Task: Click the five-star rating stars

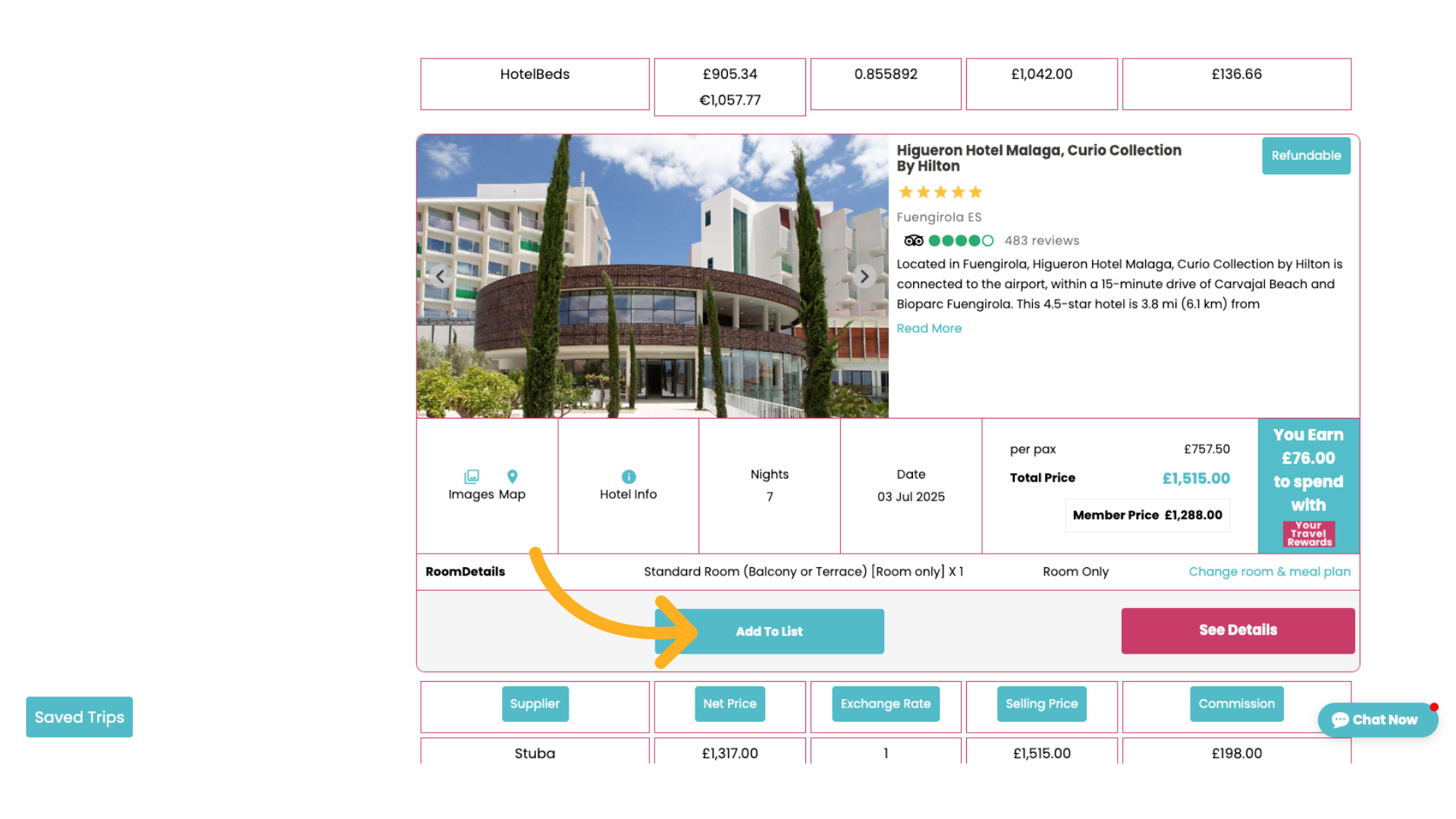Action: point(940,193)
